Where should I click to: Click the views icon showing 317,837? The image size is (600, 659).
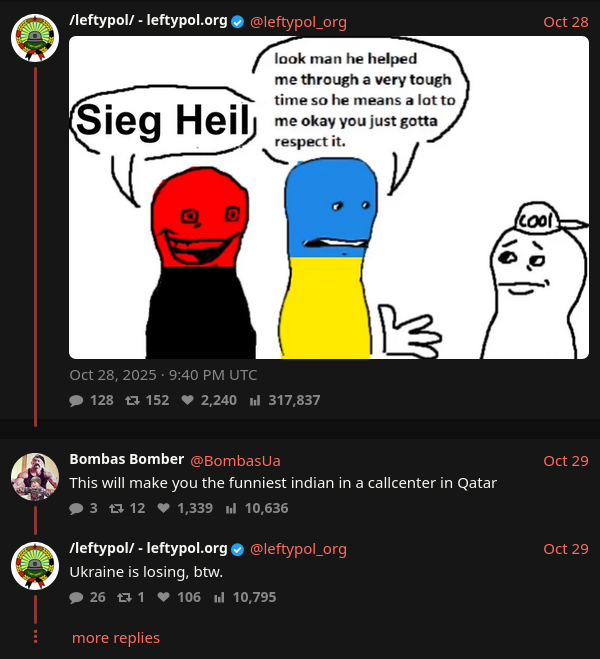click(255, 401)
